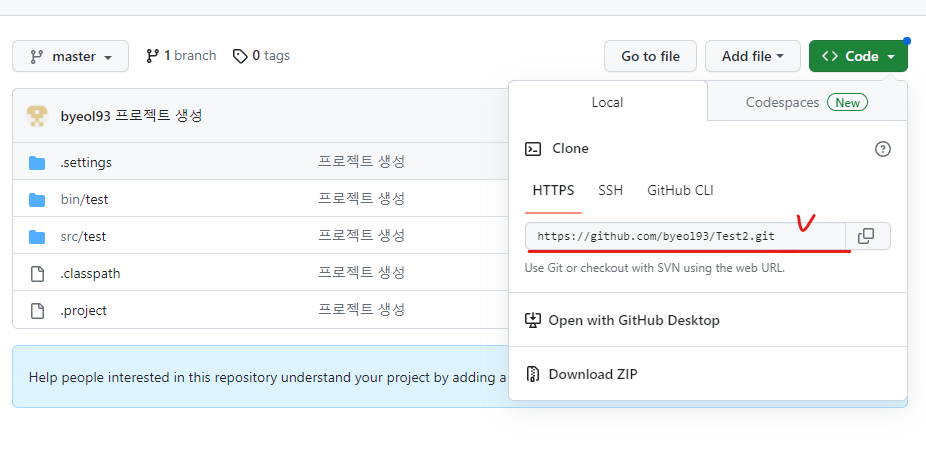Click the .project row commit message
The height and width of the screenshot is (458, 926).
pos(361,309)
